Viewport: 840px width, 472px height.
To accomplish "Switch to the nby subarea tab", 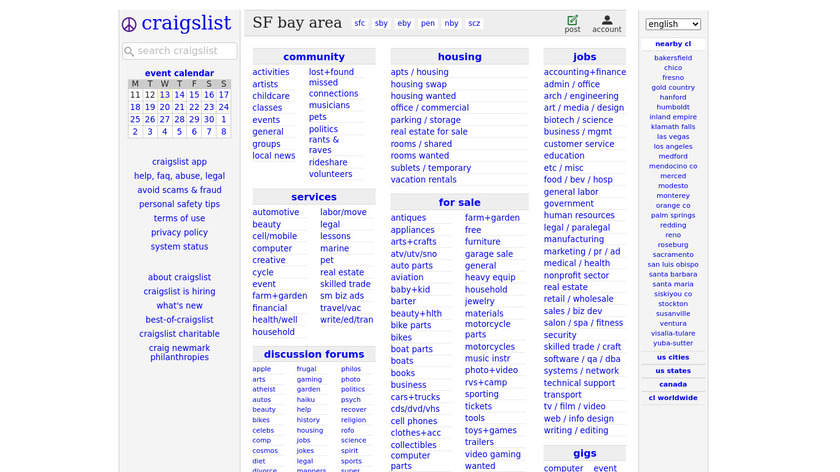I will (x=451, y=23).
